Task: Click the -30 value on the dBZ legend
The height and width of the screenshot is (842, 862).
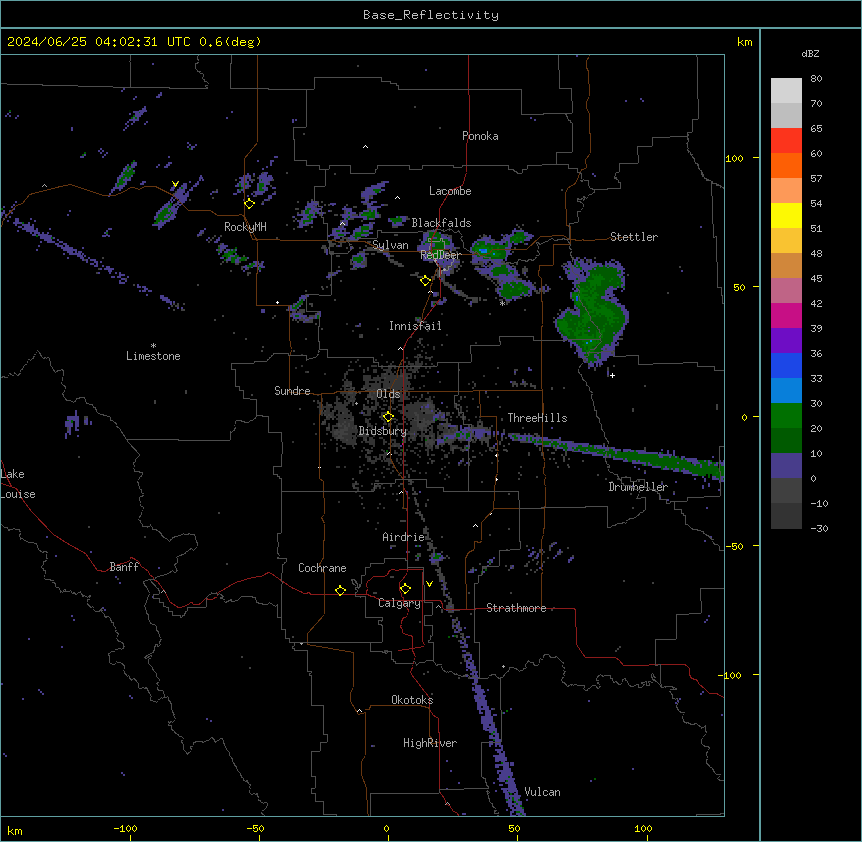Action: [819, 529]
